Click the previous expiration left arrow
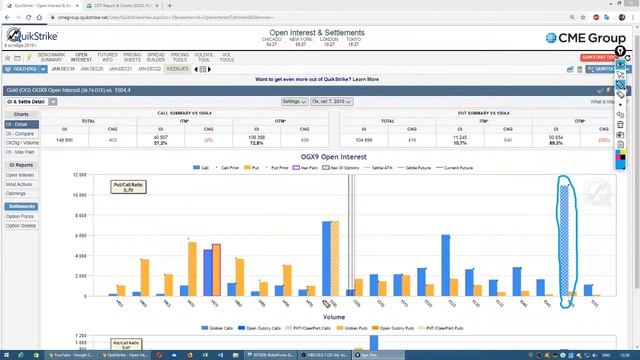The height and width of the screenshot is (360, 640). click(196, 69)
